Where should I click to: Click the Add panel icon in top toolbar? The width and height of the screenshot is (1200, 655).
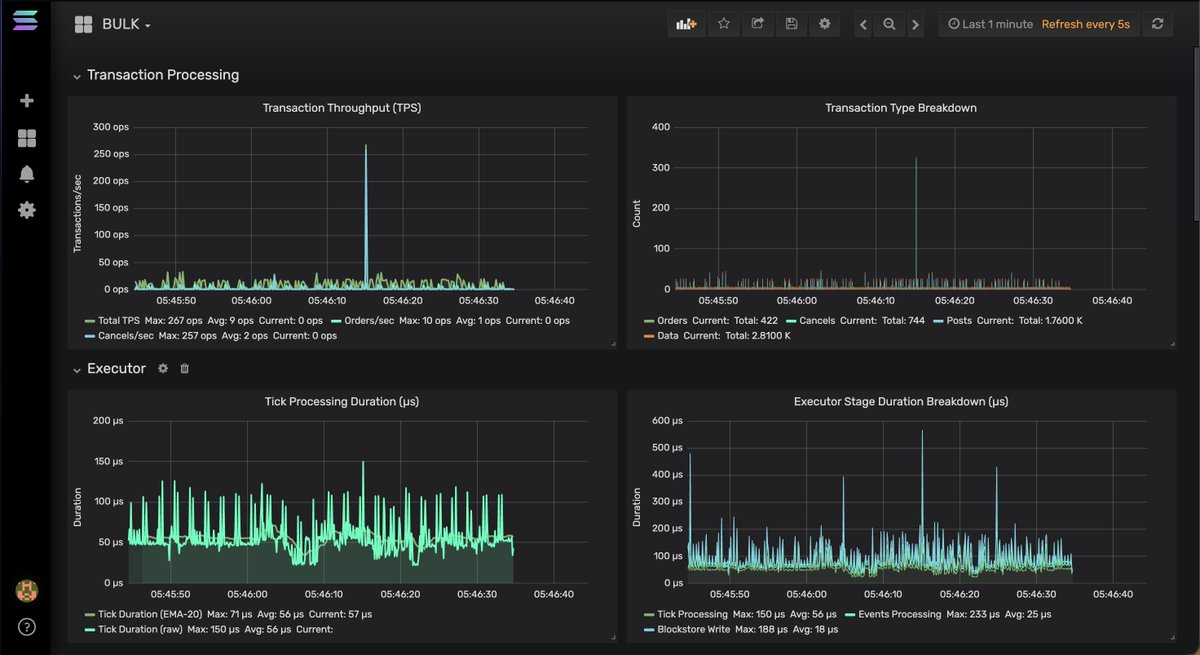coord(686,24)
